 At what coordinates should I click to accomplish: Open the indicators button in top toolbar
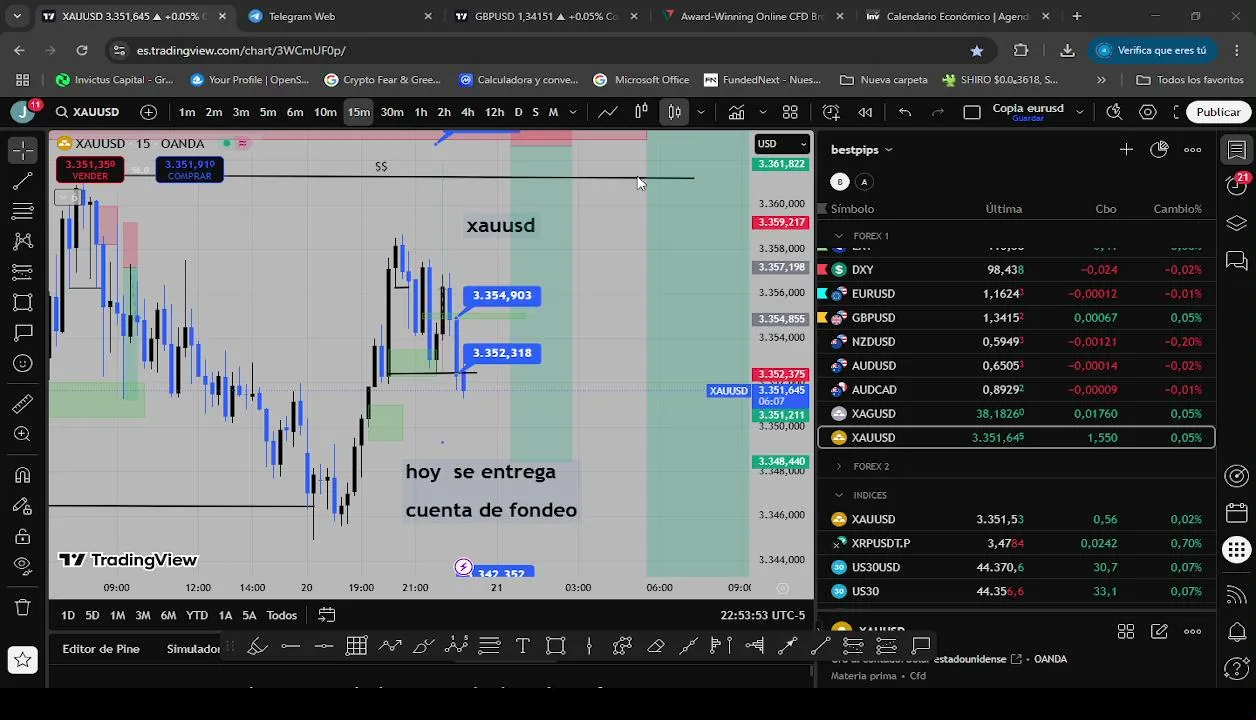coord(737,112)
